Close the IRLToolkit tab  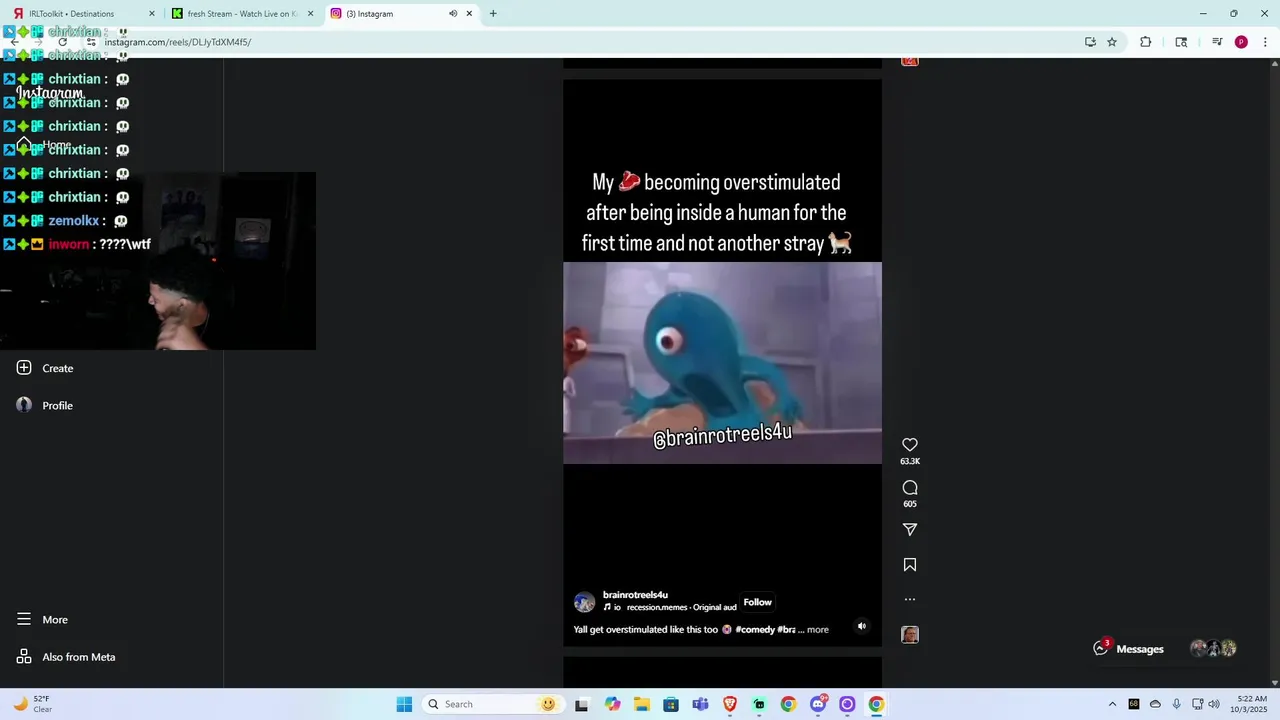pos(152,14)
